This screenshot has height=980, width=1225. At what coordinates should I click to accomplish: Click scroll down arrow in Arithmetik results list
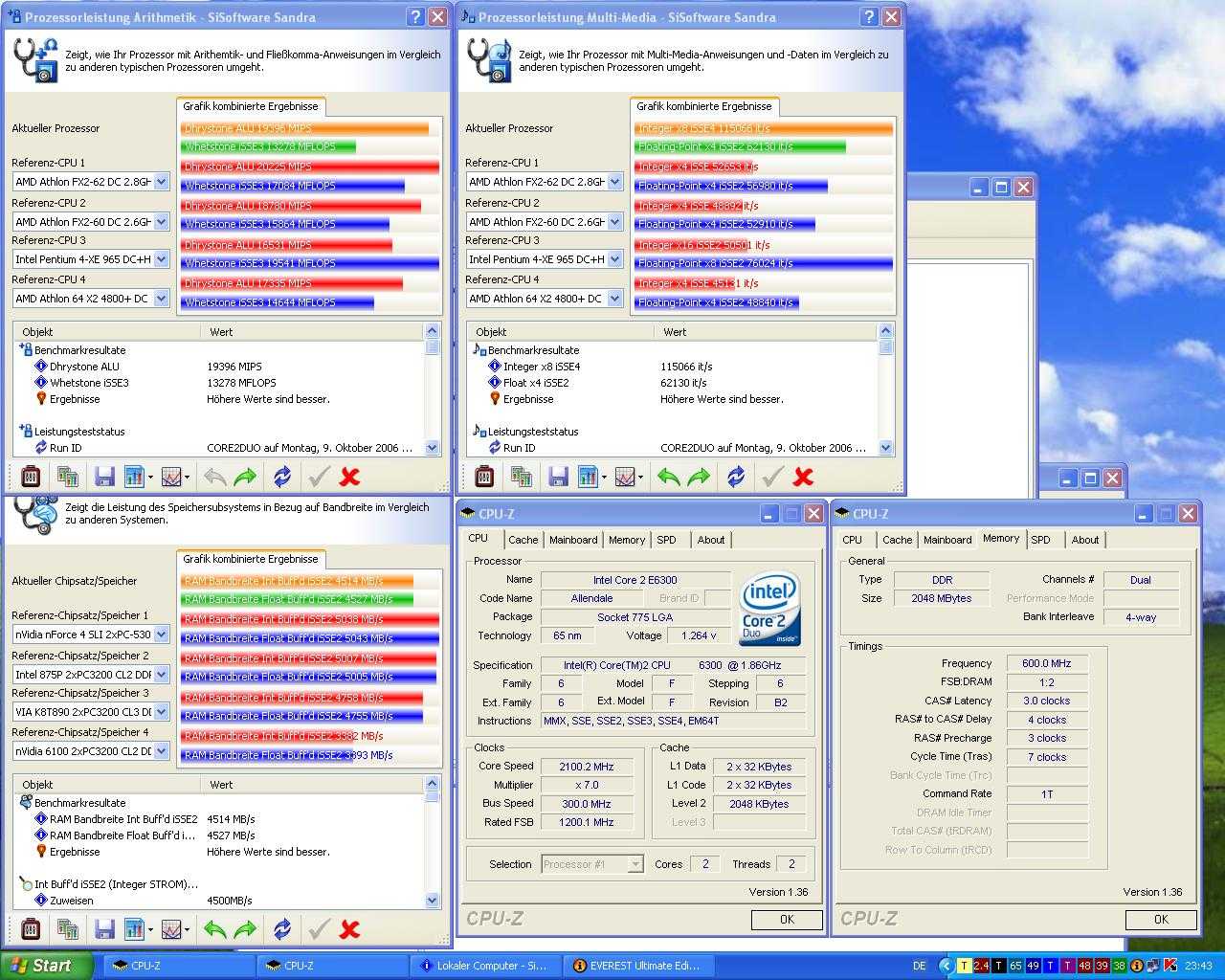pyautogui.click(x=432, y=447)
